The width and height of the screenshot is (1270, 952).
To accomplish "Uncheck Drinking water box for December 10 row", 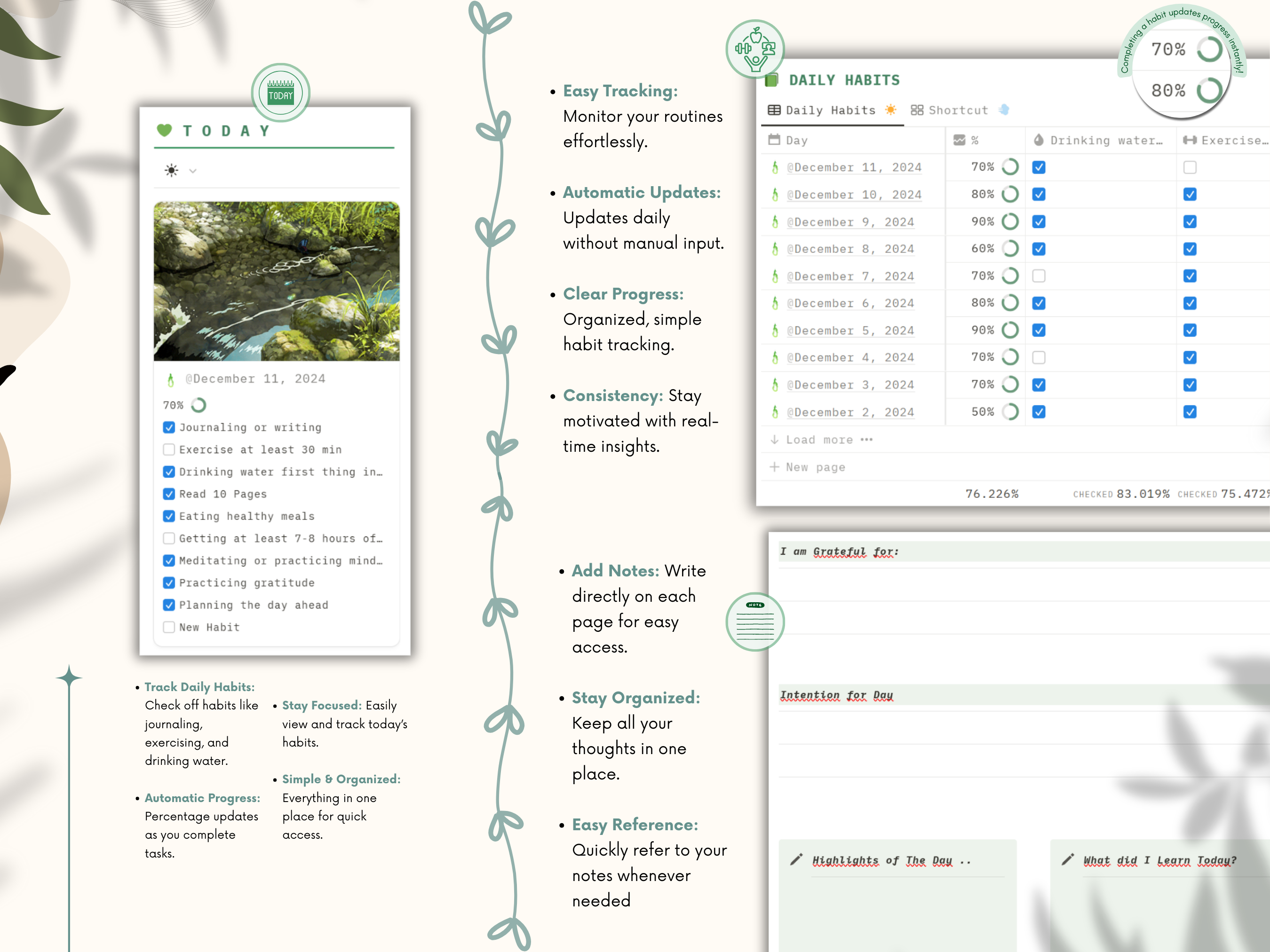I will coord(1039,194).
